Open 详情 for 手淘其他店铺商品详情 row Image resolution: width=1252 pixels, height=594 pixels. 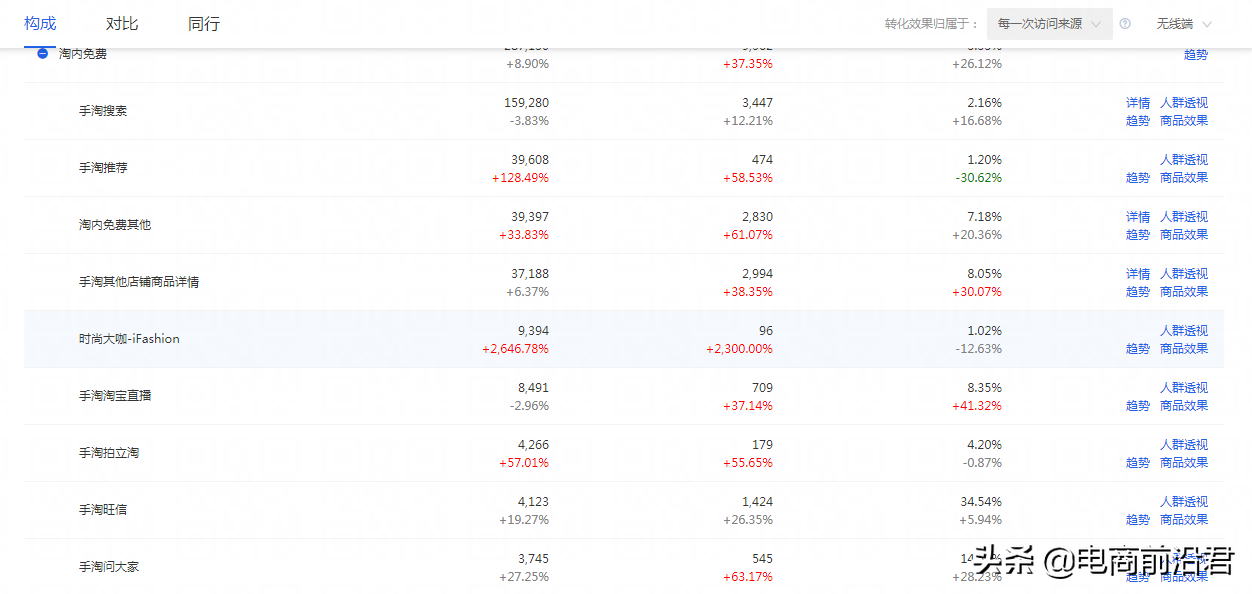[1138, 274]
